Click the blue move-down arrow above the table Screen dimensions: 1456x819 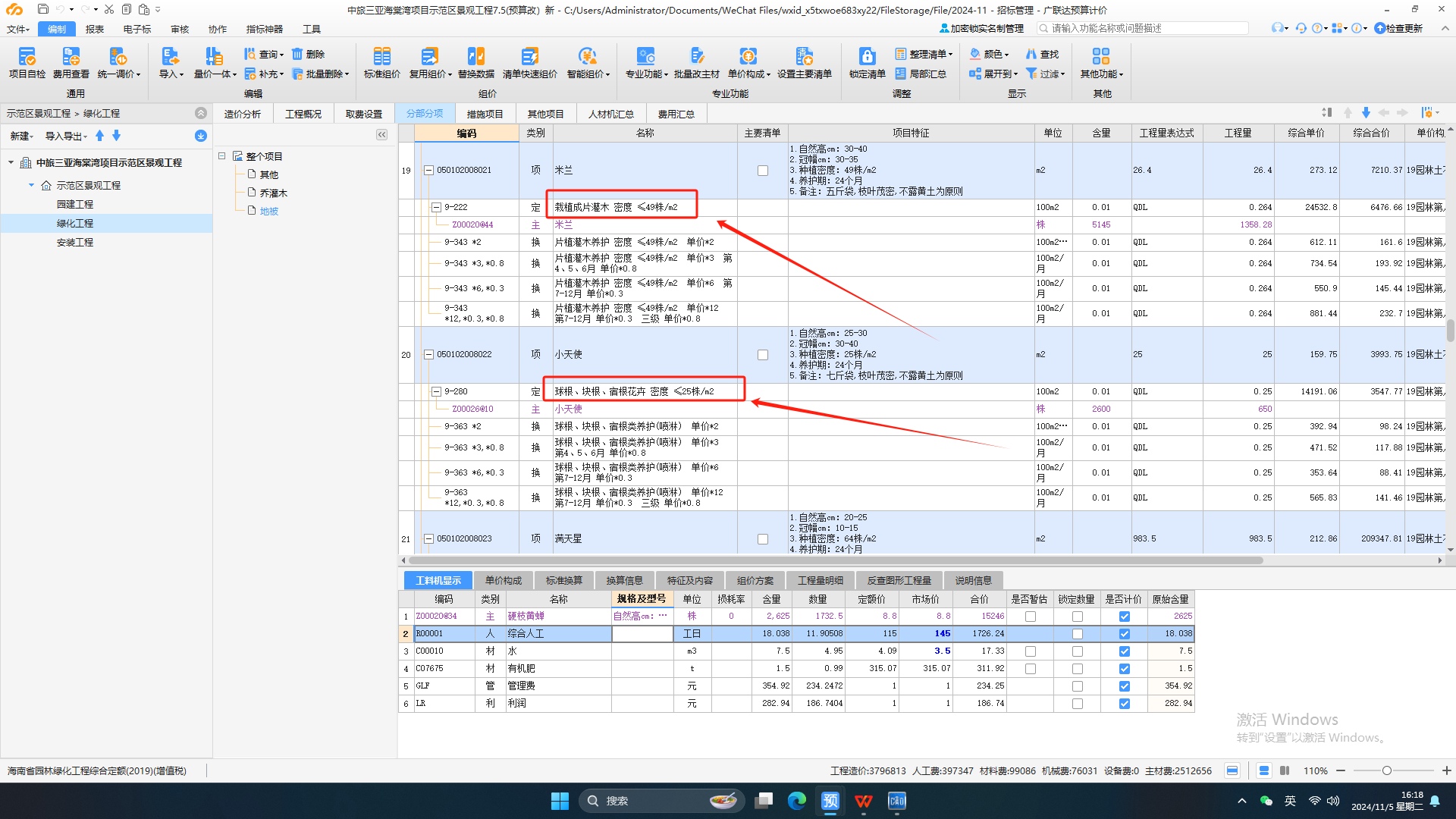coord(1366,112)
